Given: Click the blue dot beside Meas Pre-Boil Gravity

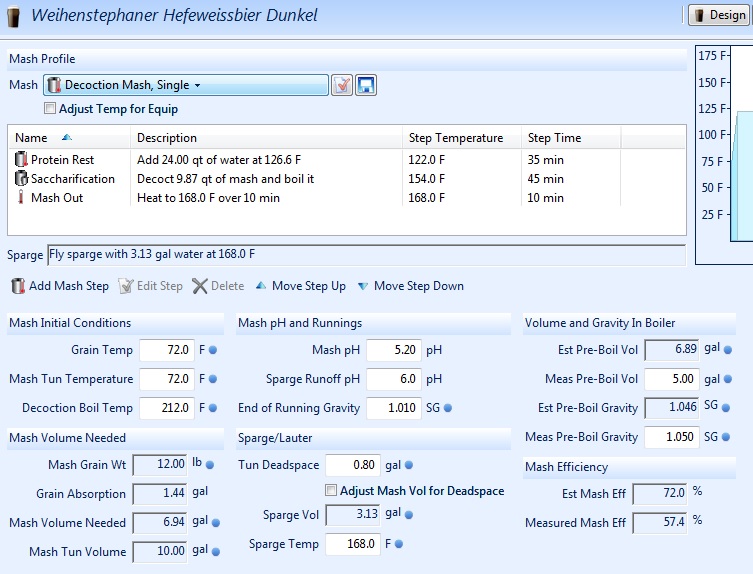Looking at the screenshot, I should (726, 437).
